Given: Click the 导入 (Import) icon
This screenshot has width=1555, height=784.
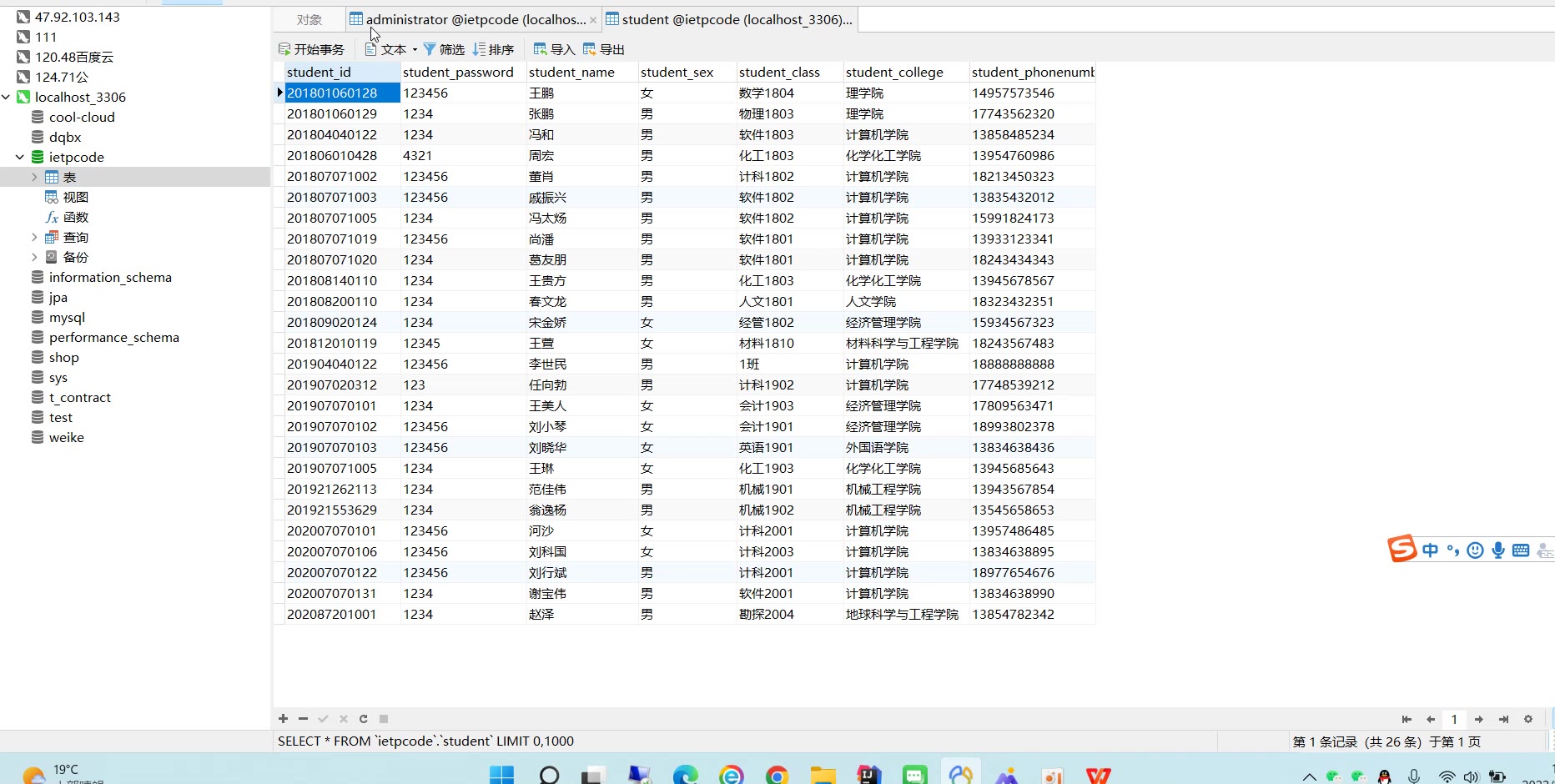Looking at the screenshot, I should click(540, 49).
